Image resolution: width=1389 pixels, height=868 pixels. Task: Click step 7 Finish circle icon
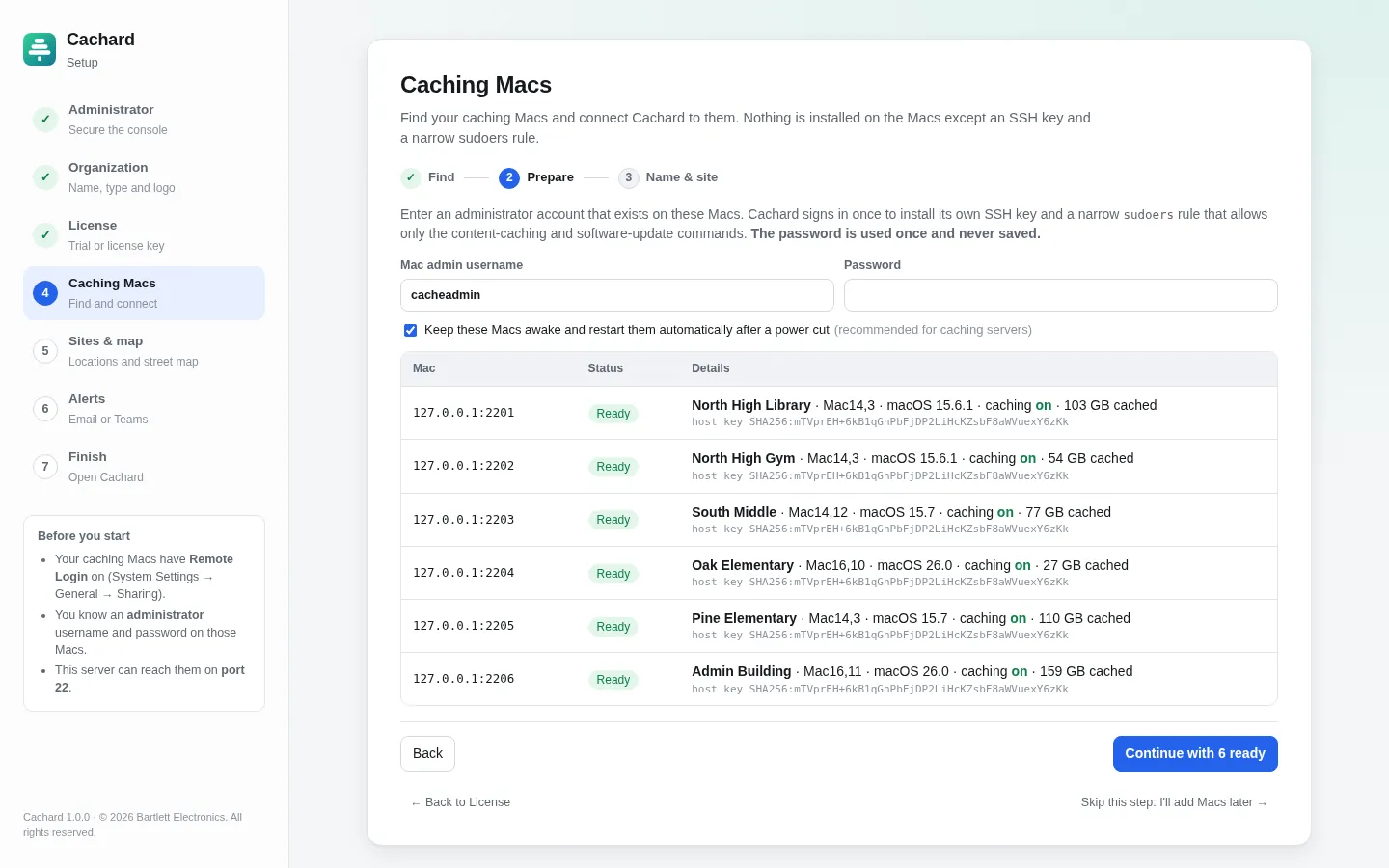click(45, 467)
